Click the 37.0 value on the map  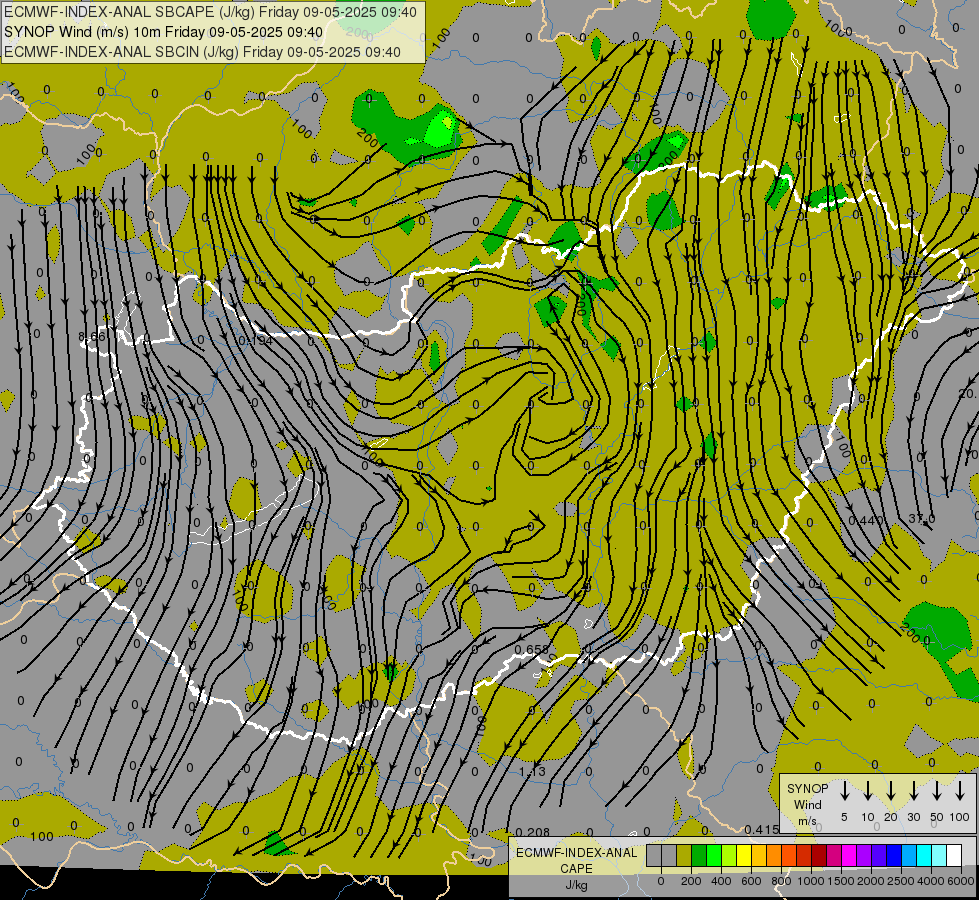[922, 519]
